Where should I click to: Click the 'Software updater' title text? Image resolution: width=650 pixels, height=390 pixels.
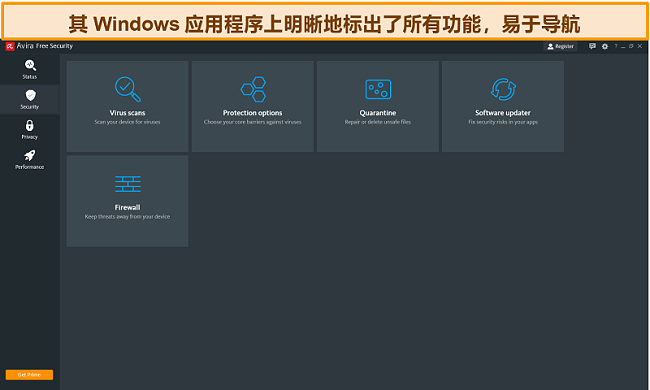click(x=503, y=113)
